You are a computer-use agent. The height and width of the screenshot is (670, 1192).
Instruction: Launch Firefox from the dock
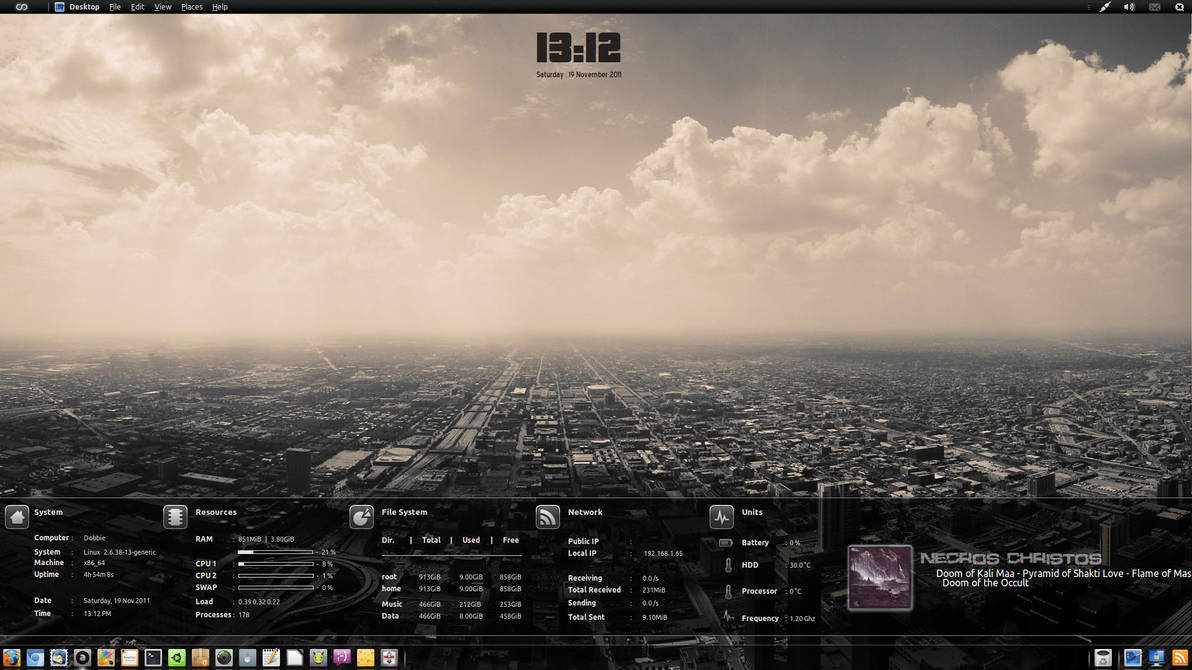11,658
